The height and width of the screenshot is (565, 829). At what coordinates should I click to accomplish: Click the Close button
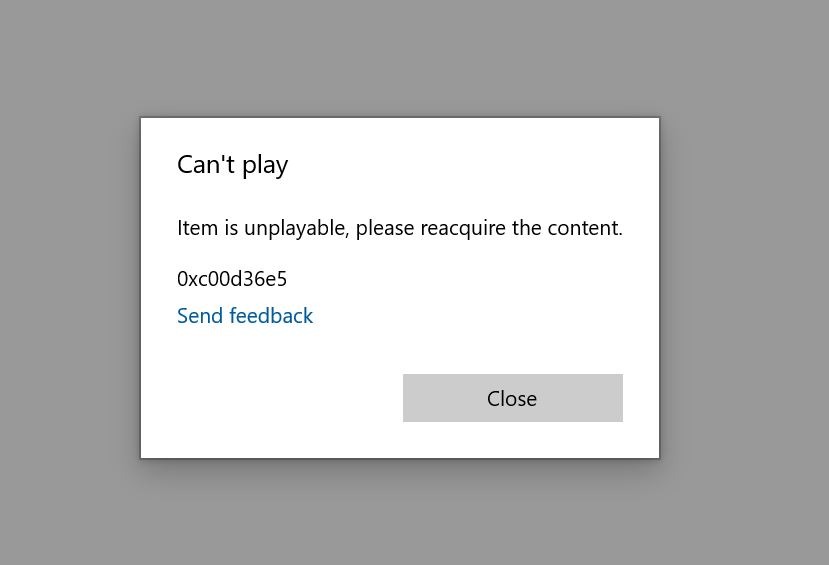pyautogui.click(x=512, y=398)
